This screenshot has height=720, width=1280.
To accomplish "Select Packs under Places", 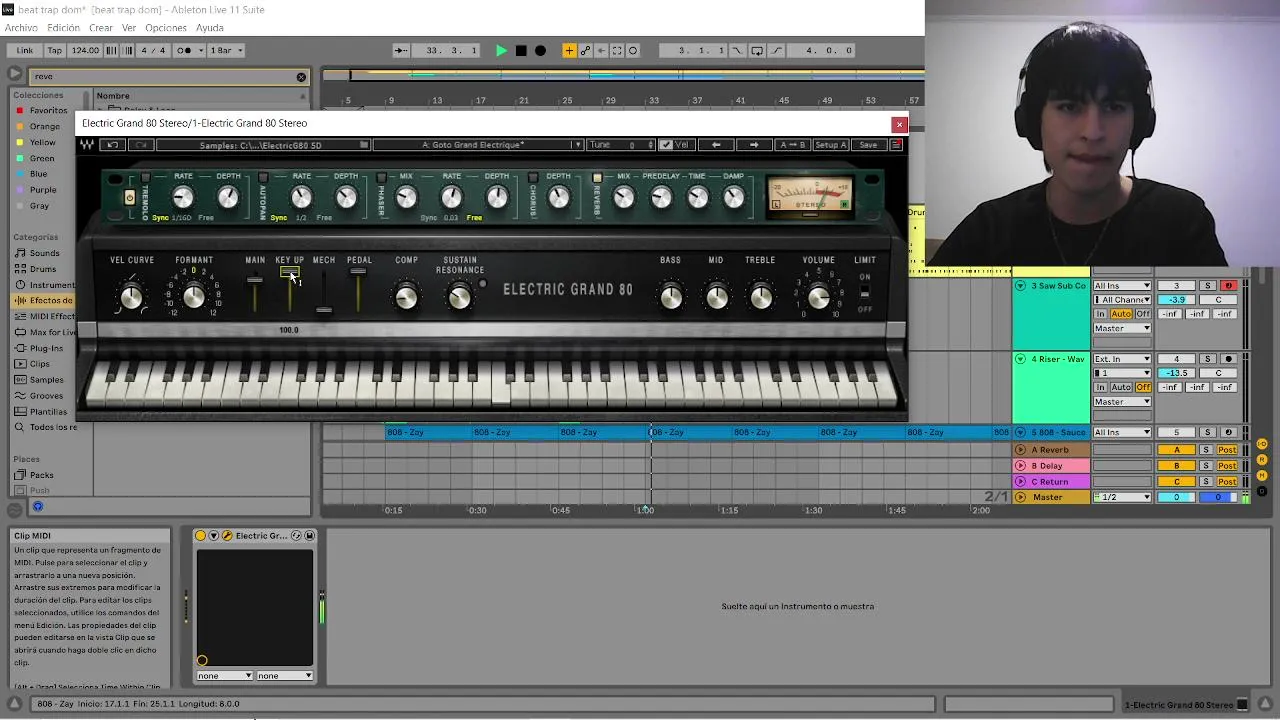I will click(x=41, y=475).
